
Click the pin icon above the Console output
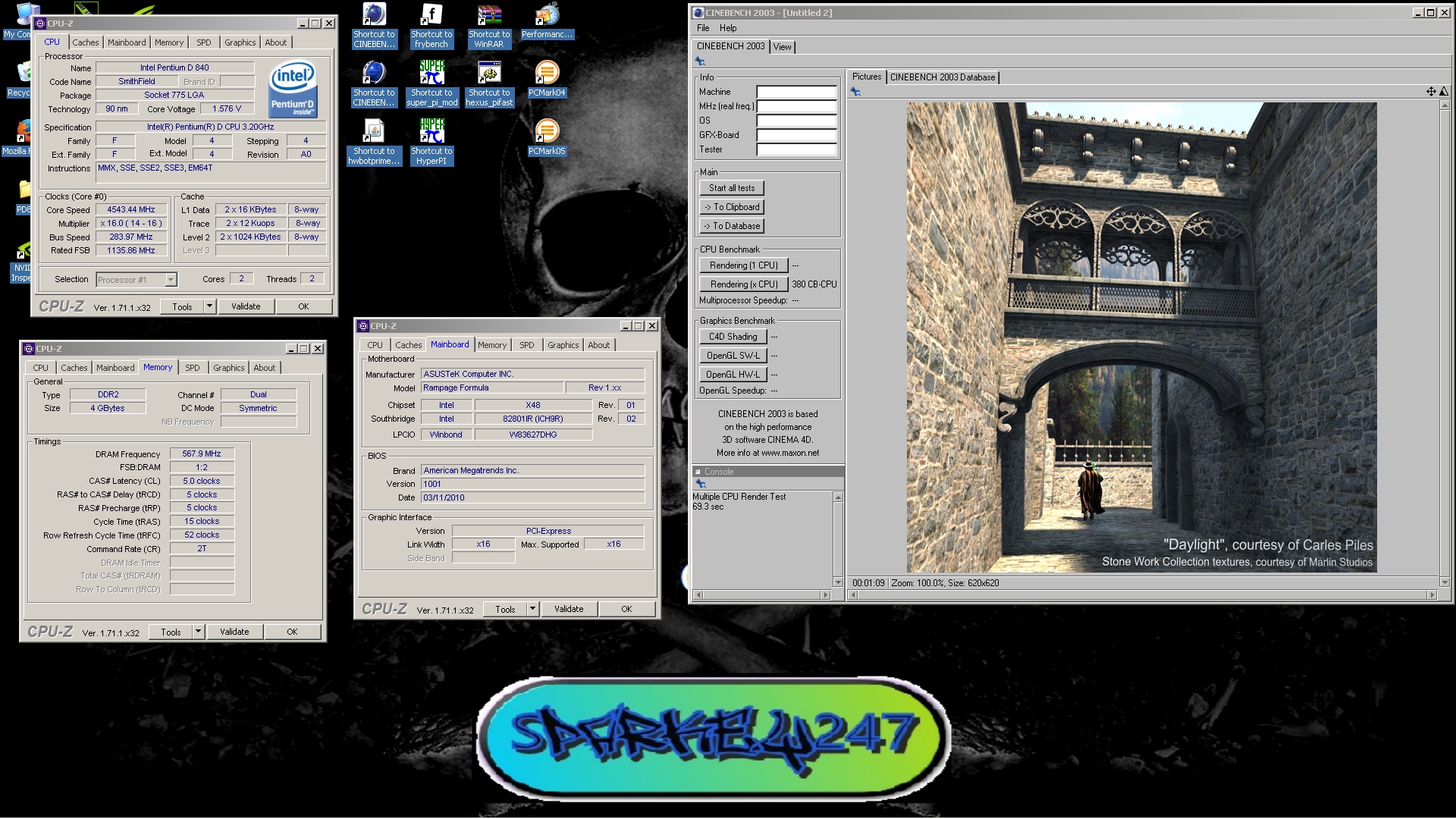tap(700, 484)
